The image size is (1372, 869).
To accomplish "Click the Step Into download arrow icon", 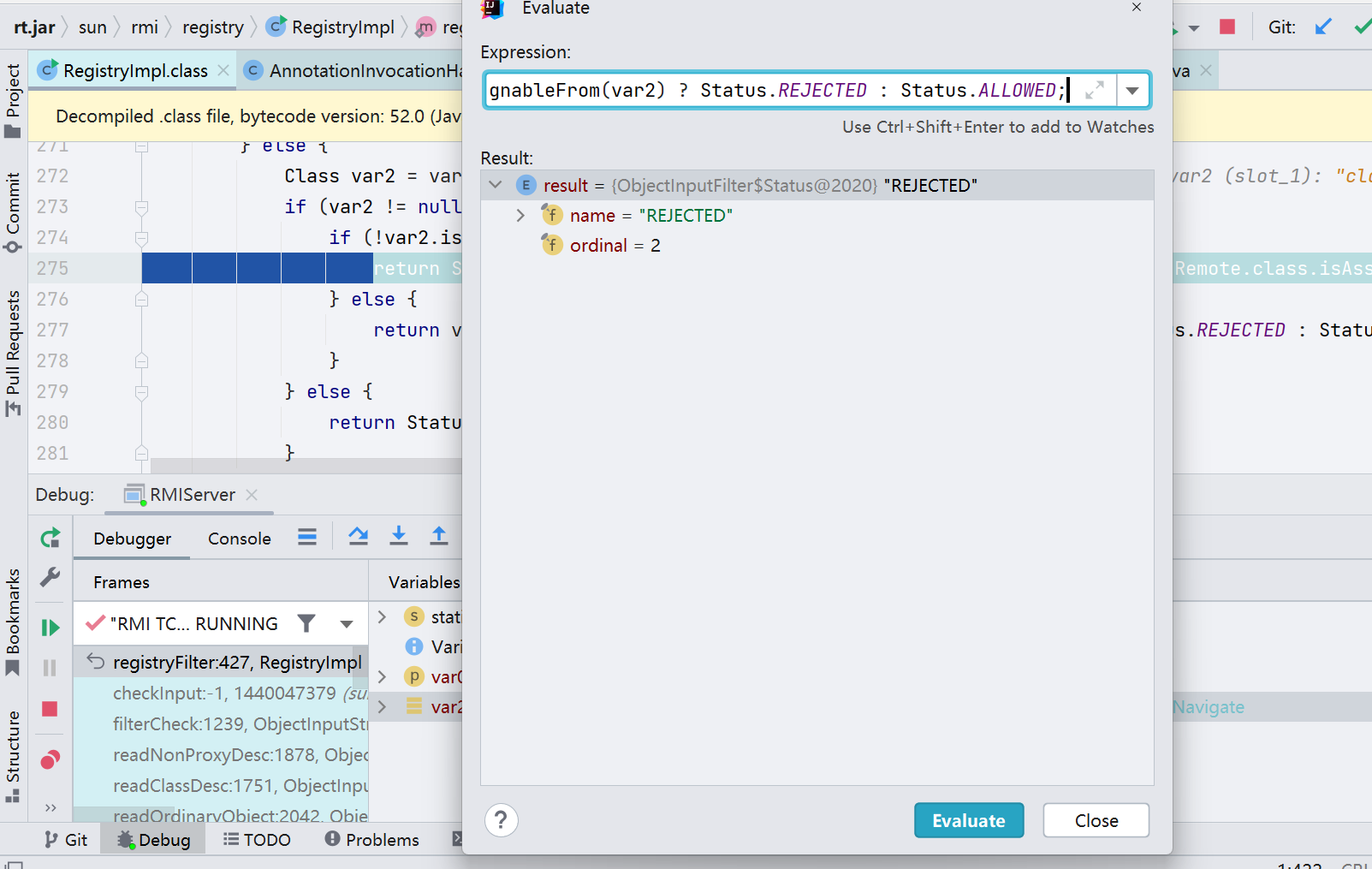I will (399, 536).
